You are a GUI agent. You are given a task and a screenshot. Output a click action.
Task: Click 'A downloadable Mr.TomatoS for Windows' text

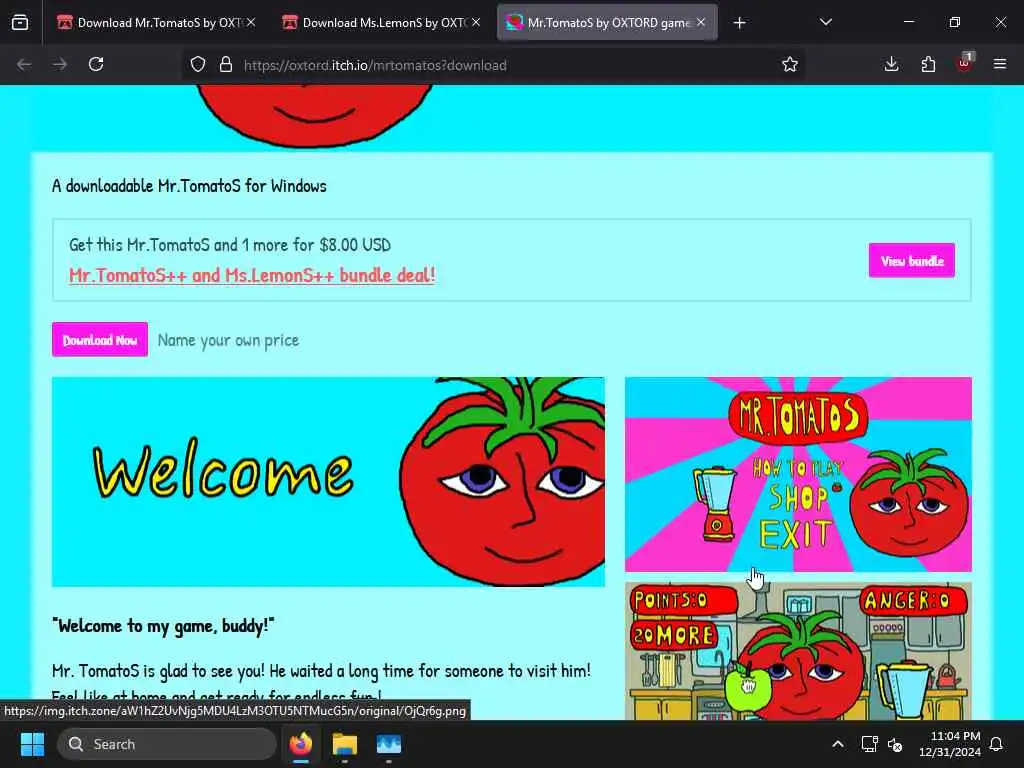point(189,186)
